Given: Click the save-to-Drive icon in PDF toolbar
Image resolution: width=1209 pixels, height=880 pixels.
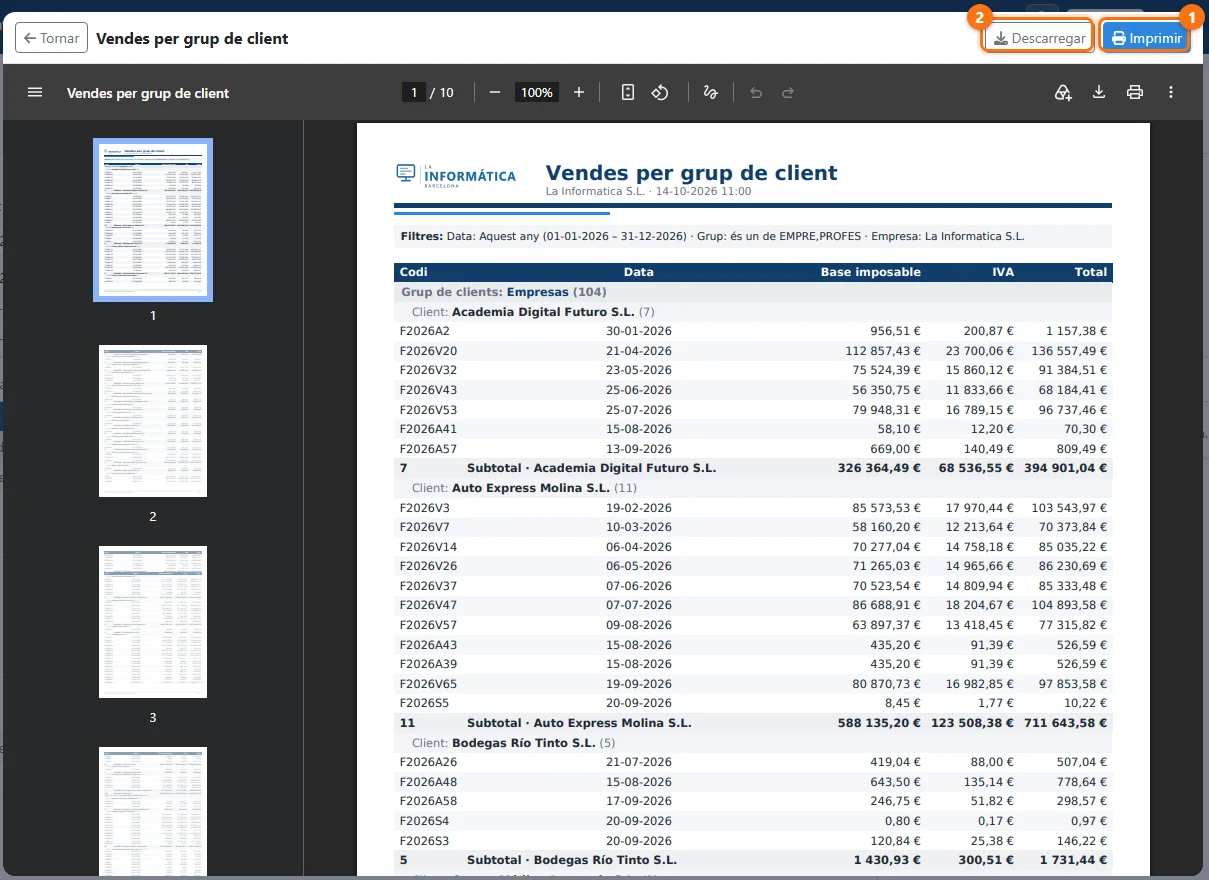Looking at the screenshot, I should (1063, 92).
